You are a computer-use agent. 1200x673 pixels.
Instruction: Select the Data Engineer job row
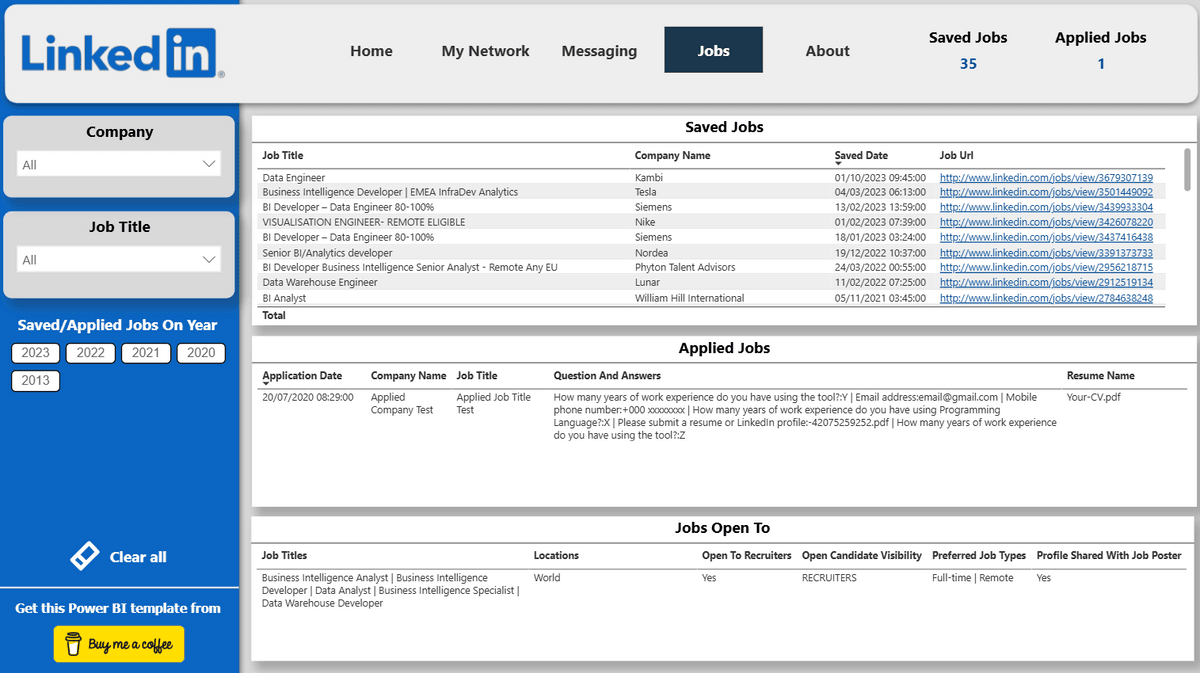point(713,177)
